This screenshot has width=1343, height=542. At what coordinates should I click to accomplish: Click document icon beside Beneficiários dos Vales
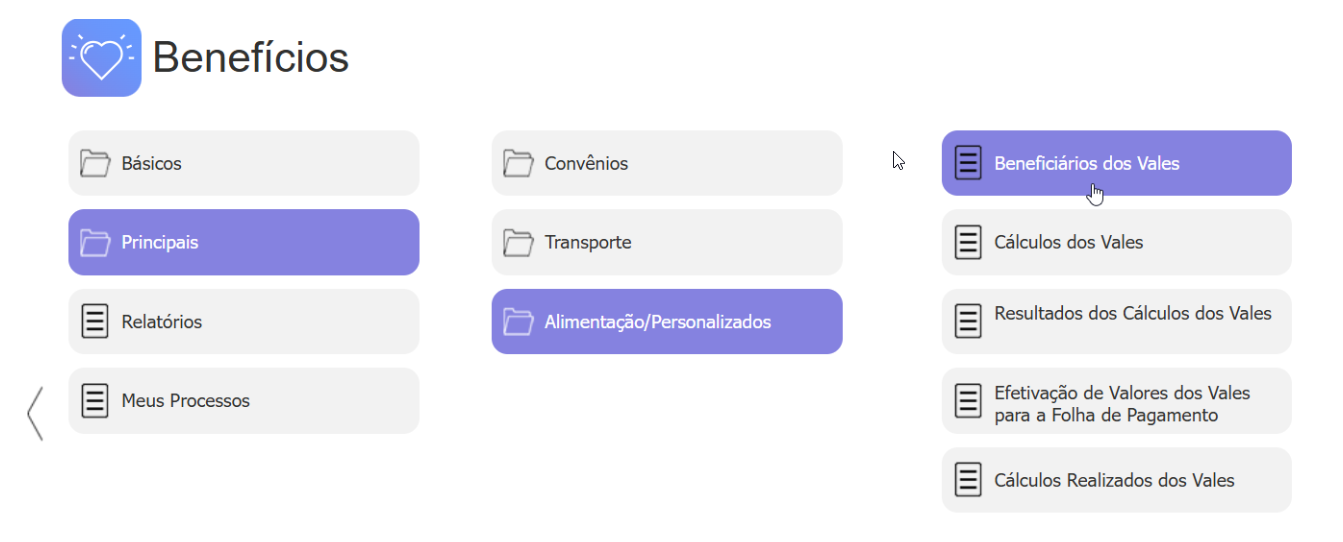point(968,163)
